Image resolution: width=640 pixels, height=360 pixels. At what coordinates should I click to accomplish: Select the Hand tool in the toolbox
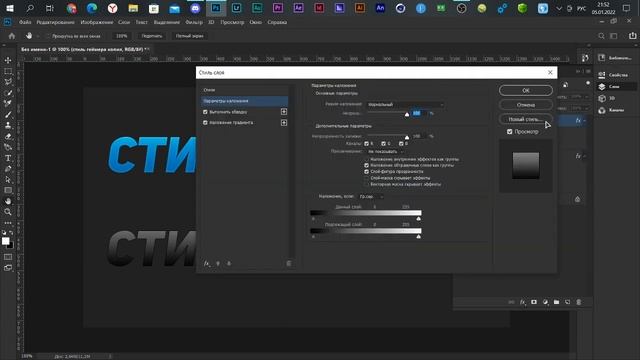[8, 201]
